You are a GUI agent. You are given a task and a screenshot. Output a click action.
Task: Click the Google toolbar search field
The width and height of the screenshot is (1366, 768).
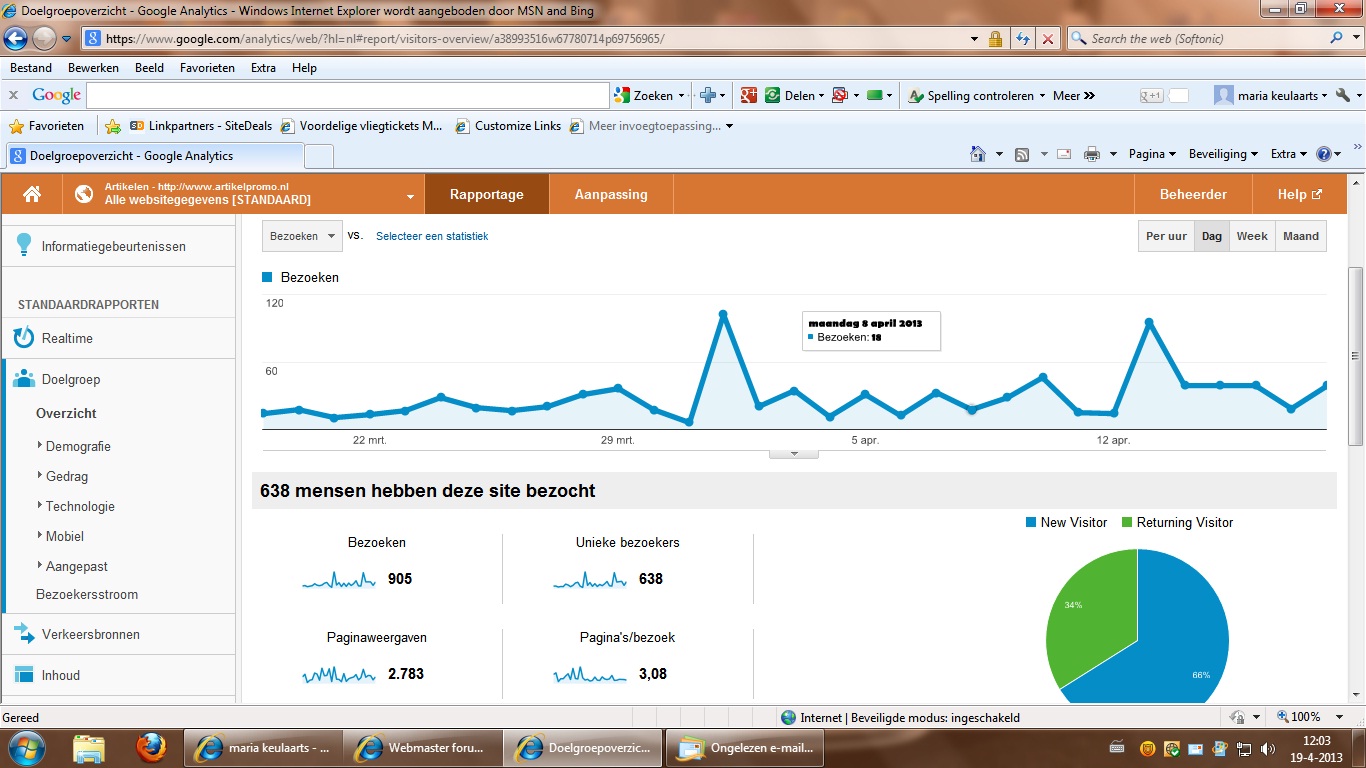(x=348, y=96)
